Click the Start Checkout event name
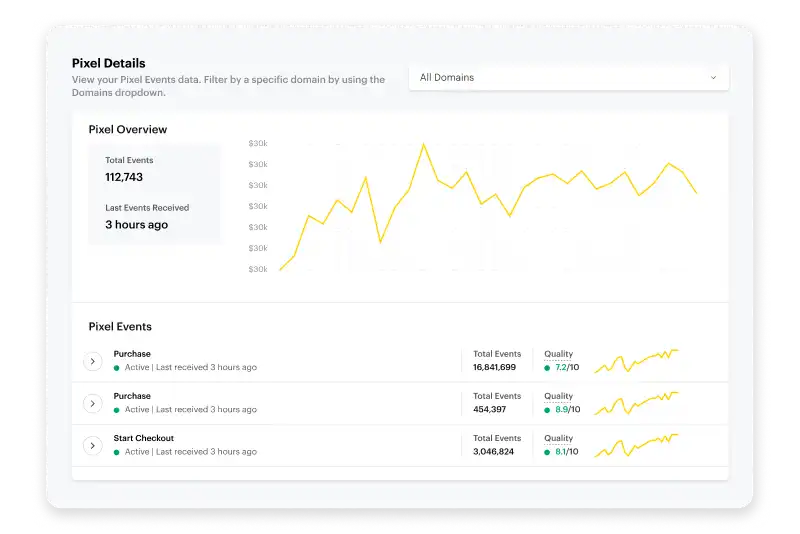Image resolution: width=800 pixels, height=534 pixels. (x=143, y=438)
